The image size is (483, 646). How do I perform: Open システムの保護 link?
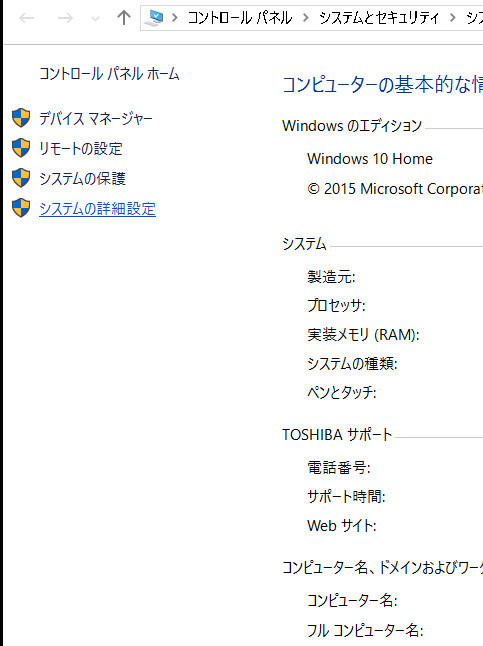coord(82,178)
